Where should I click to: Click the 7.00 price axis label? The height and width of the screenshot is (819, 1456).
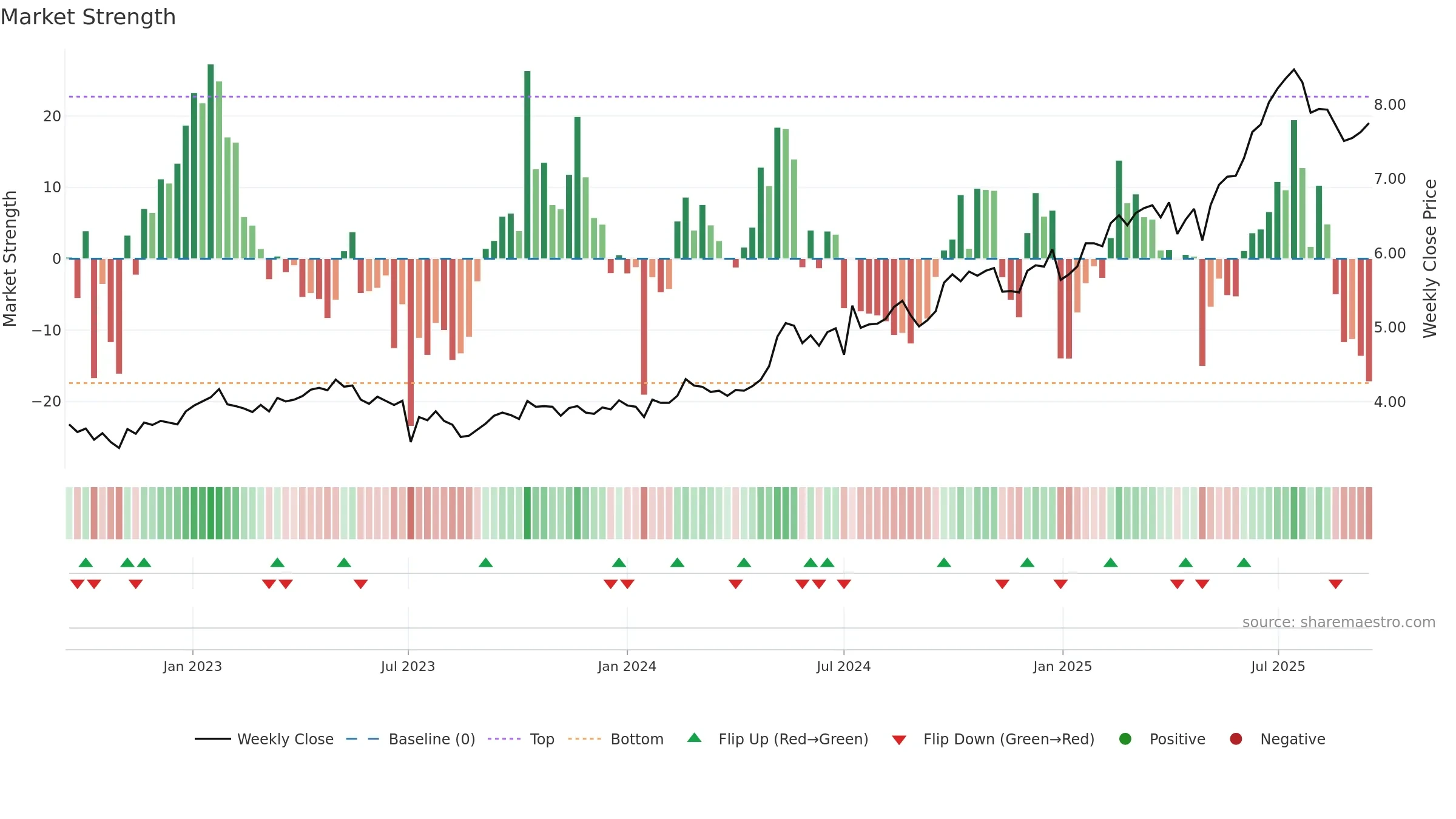click(1390, 179)
